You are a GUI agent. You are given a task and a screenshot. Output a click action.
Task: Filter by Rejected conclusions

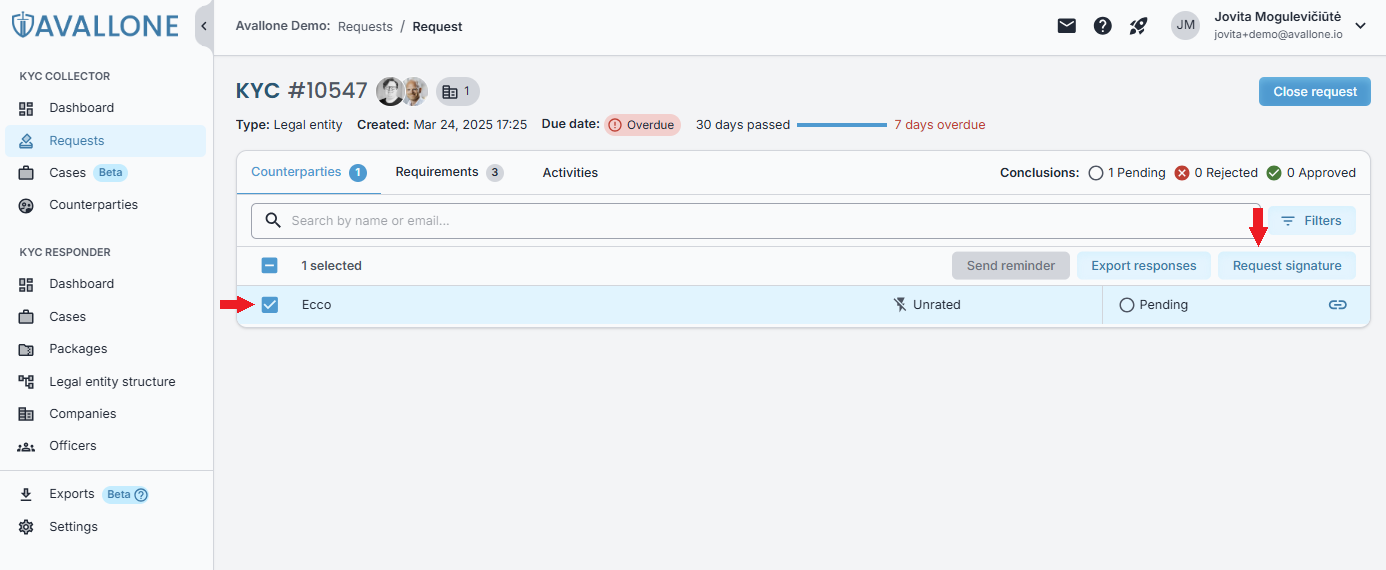[x=1216, y=173]
